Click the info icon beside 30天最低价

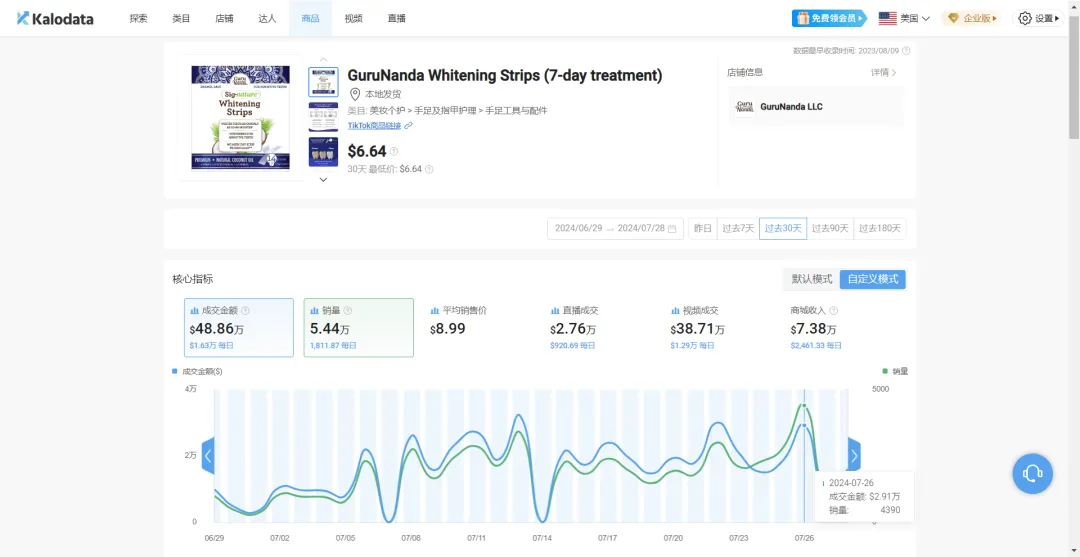429,169
